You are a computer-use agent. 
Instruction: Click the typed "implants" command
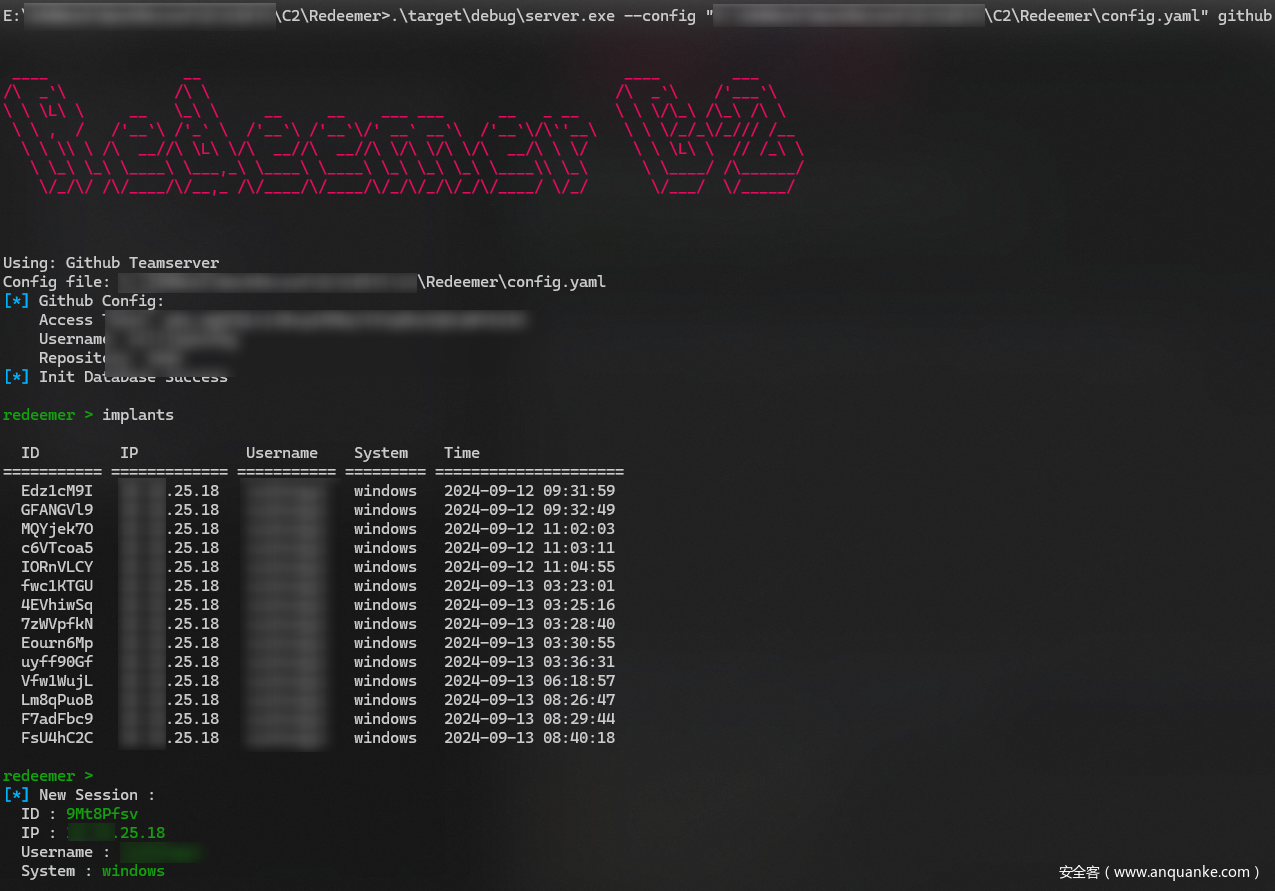coord(138,415)
